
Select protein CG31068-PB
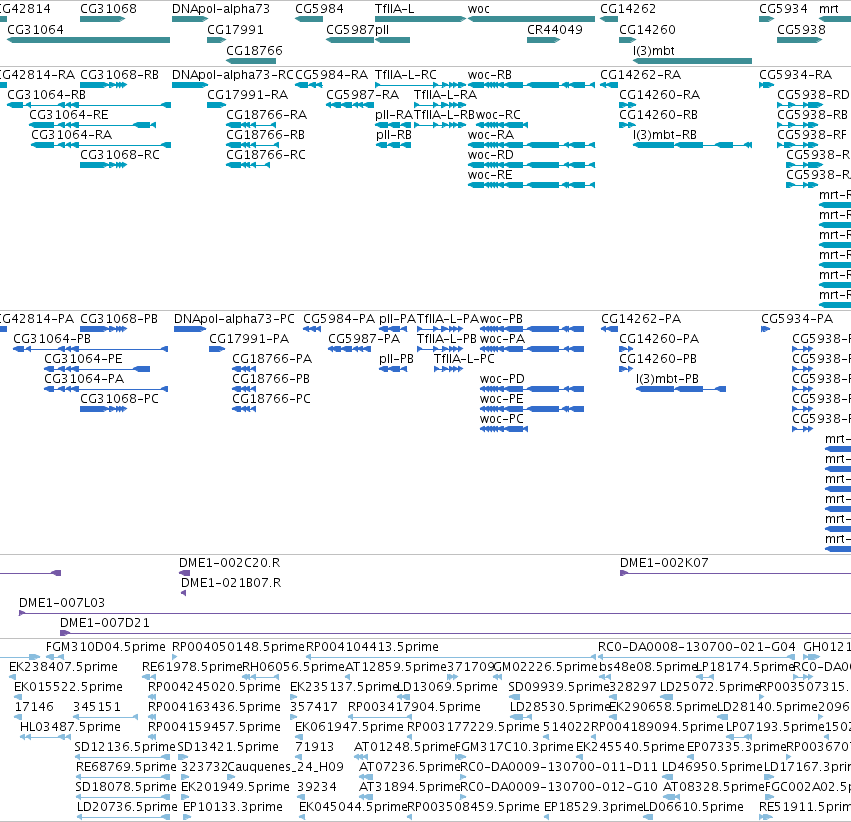pyautogui.click(x=104, y=329)
